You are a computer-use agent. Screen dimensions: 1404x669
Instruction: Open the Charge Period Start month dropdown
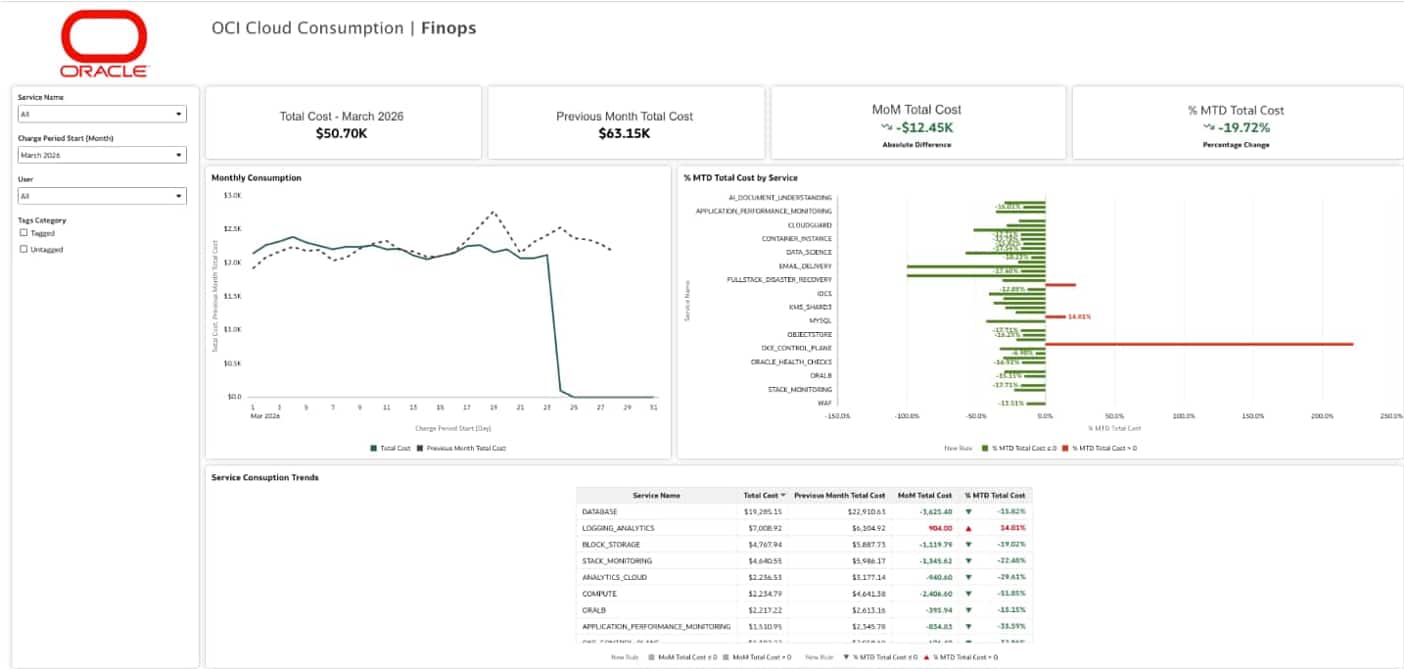[102, 155]
